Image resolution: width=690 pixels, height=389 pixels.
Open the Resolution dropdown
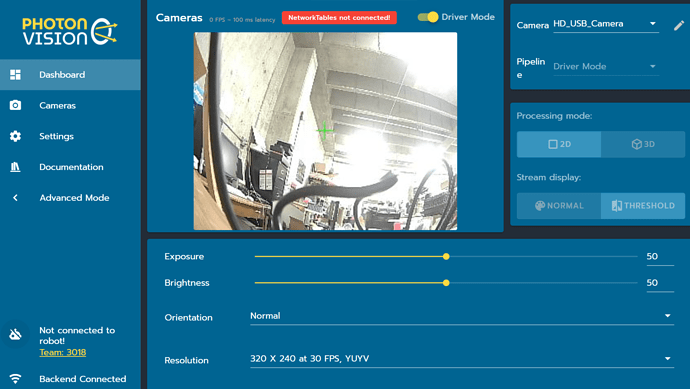(462, 359)
